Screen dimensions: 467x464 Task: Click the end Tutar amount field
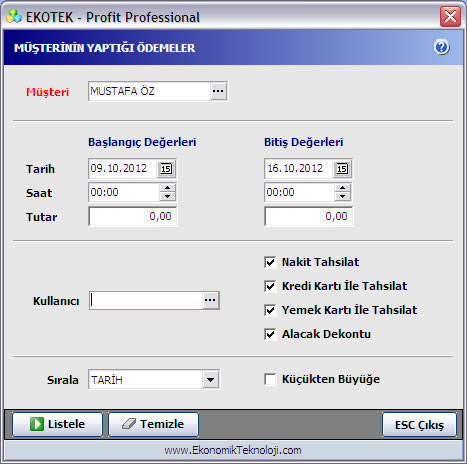[308, 216]
